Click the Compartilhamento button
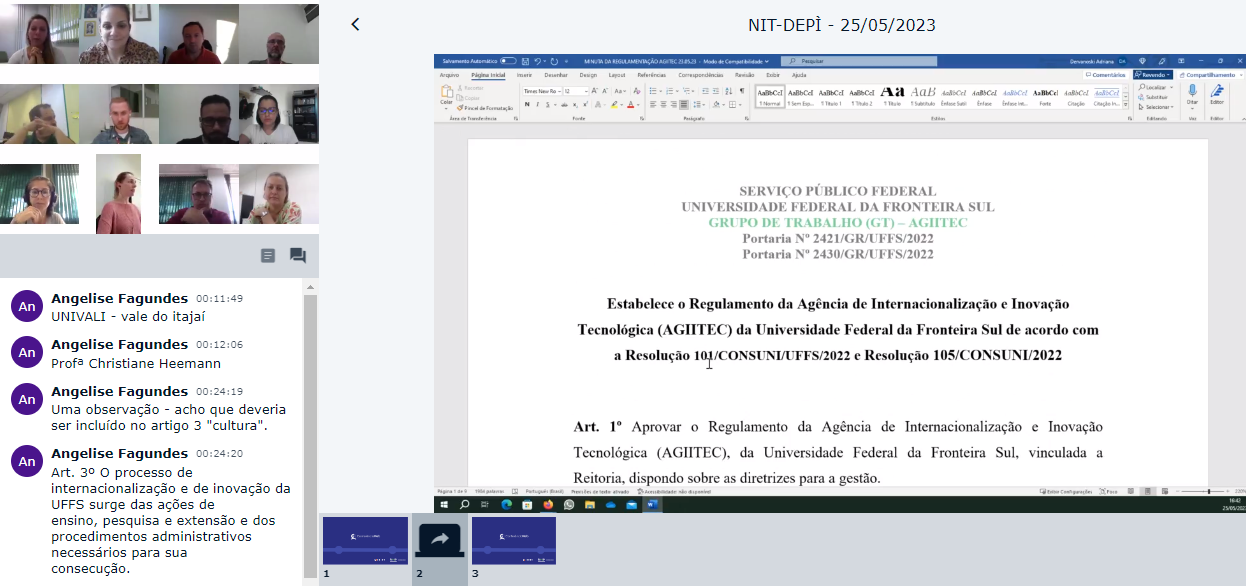Image resolution: width=1246 pixels, height=586 pixels. (x=1210, y=75)
